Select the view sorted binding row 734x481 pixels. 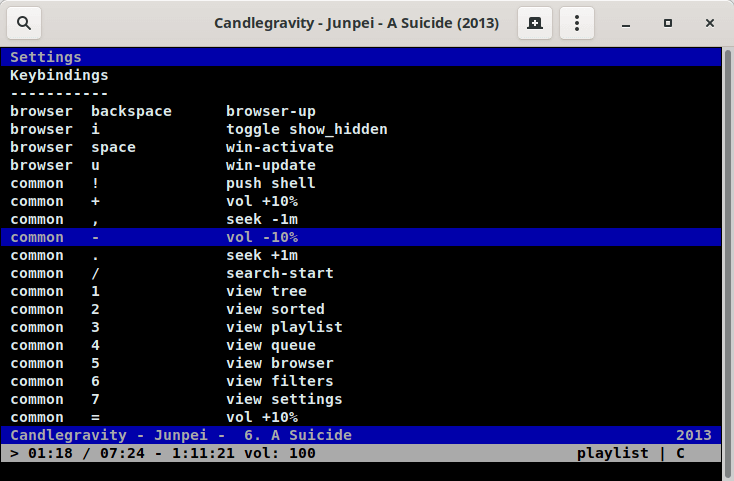pyautogui.click(x=361, y=309)
